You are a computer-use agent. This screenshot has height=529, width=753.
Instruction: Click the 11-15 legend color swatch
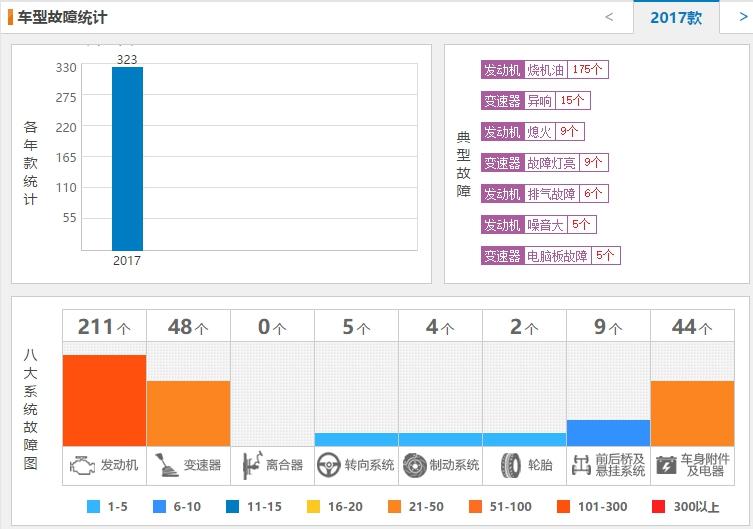(x=232, y=506)
